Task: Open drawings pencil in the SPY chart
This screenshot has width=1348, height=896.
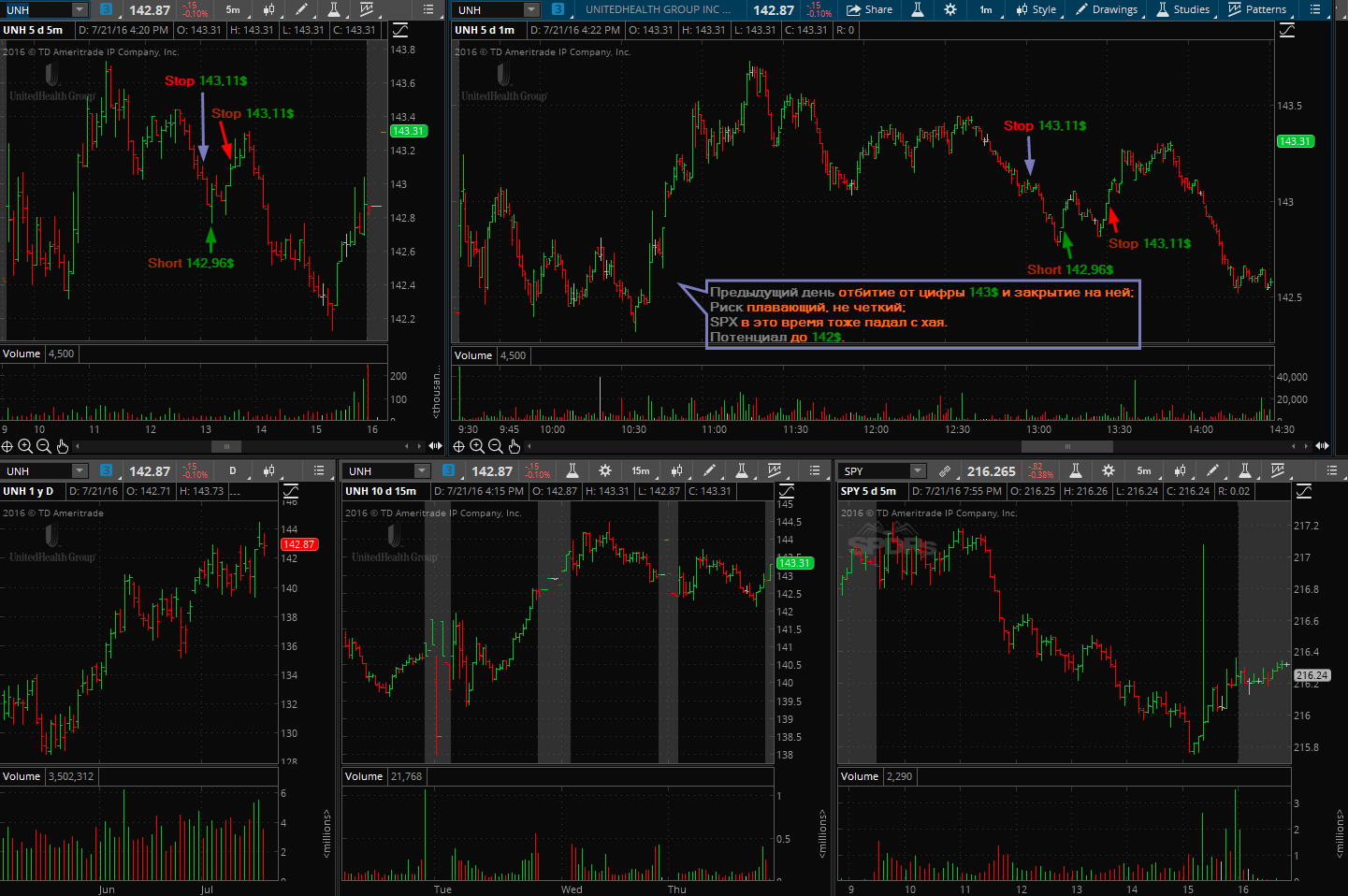Action: tap(1212, 470)
